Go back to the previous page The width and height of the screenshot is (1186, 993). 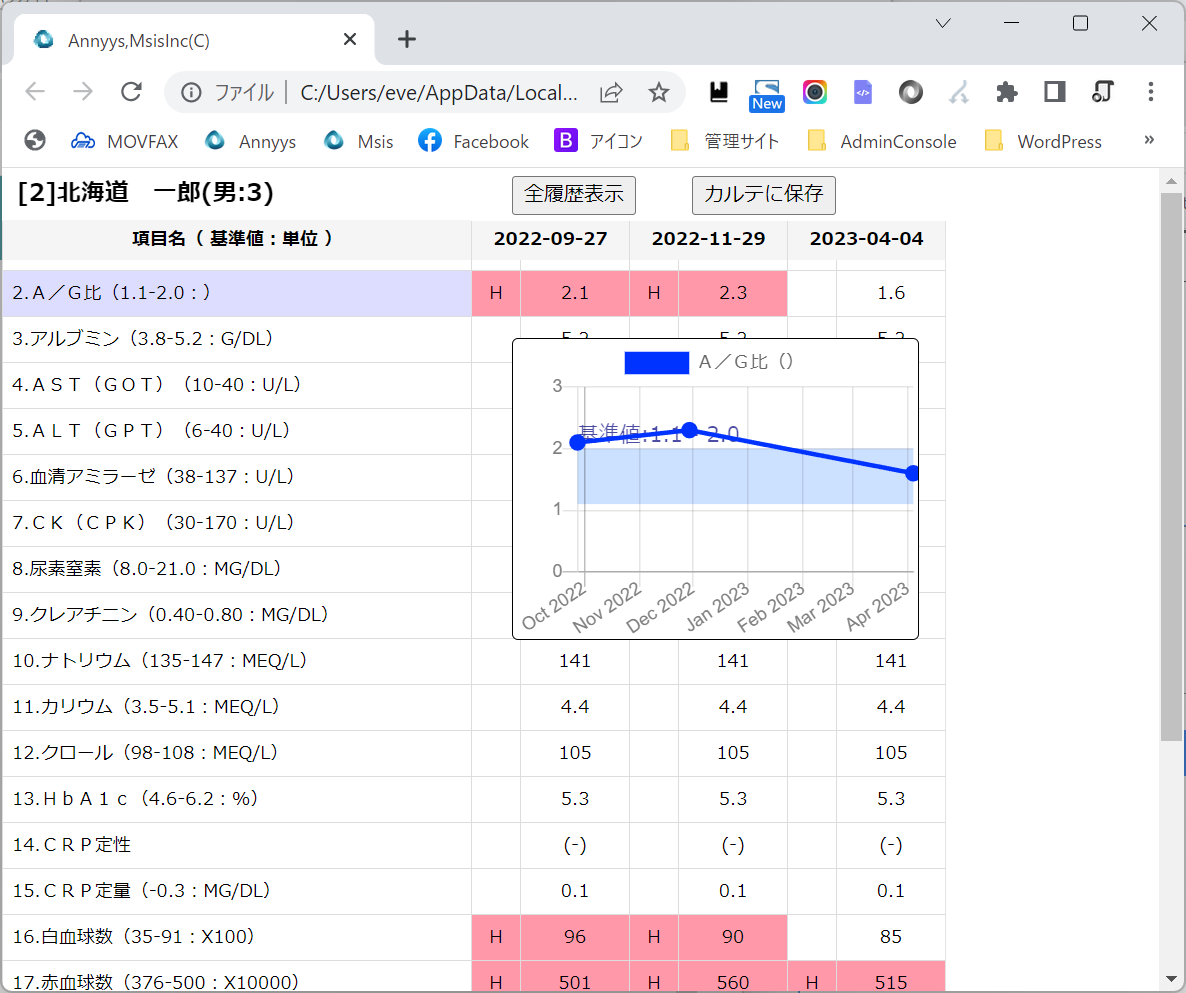(x=36, y=92)
